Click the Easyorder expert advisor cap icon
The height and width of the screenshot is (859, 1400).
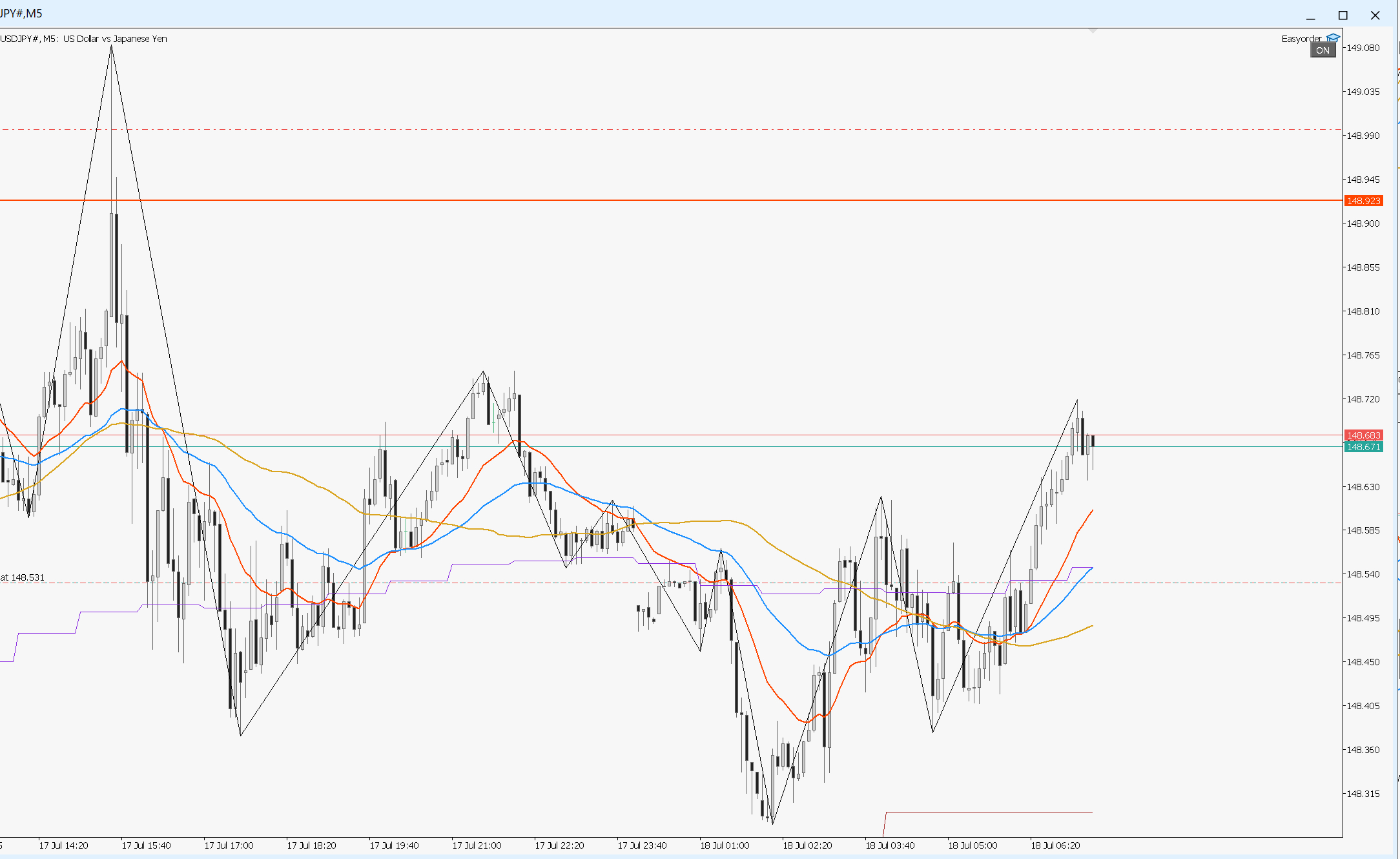pyautogui.click(x=1332, y=38)
